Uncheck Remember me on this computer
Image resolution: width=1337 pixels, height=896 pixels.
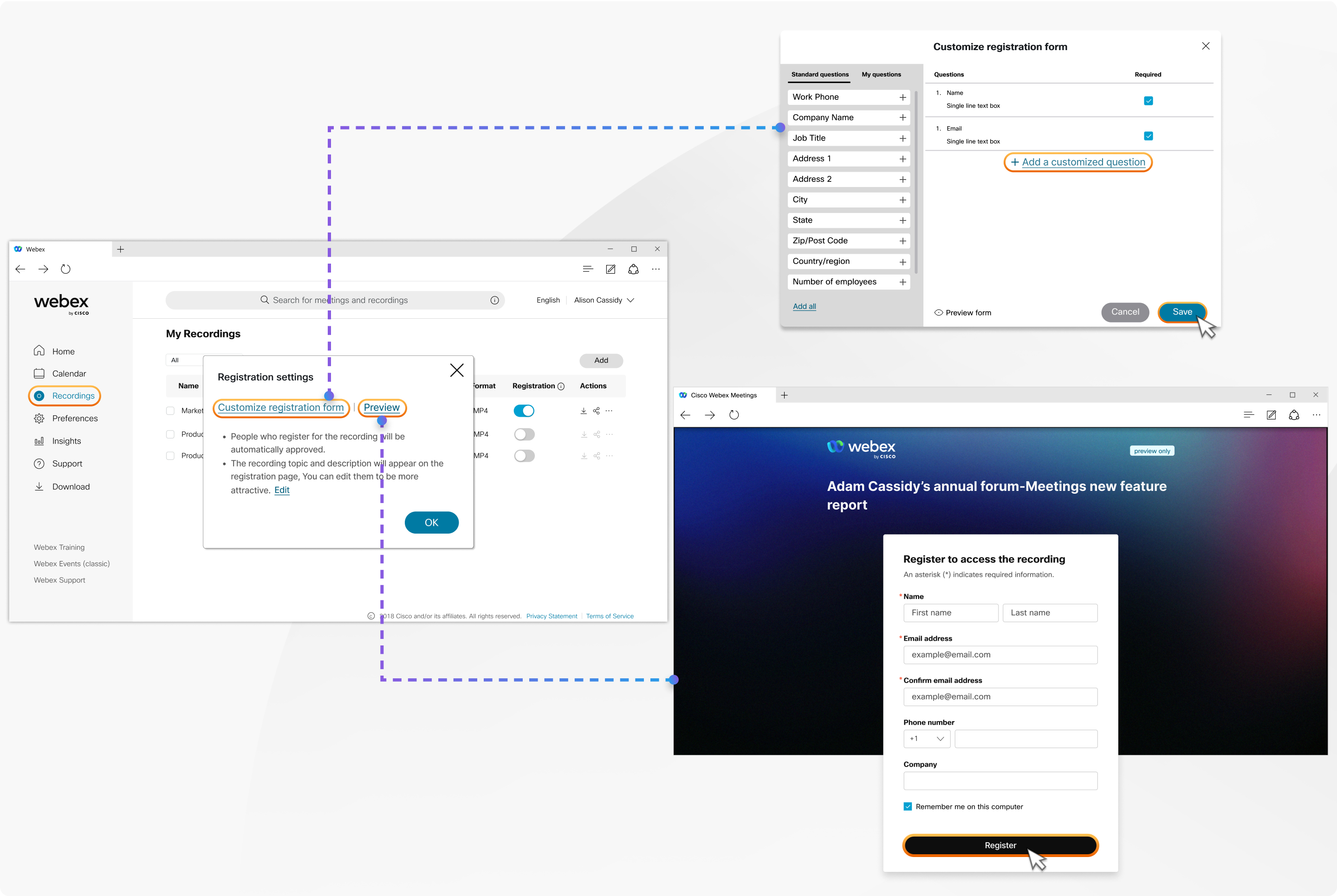pos(908,806)
